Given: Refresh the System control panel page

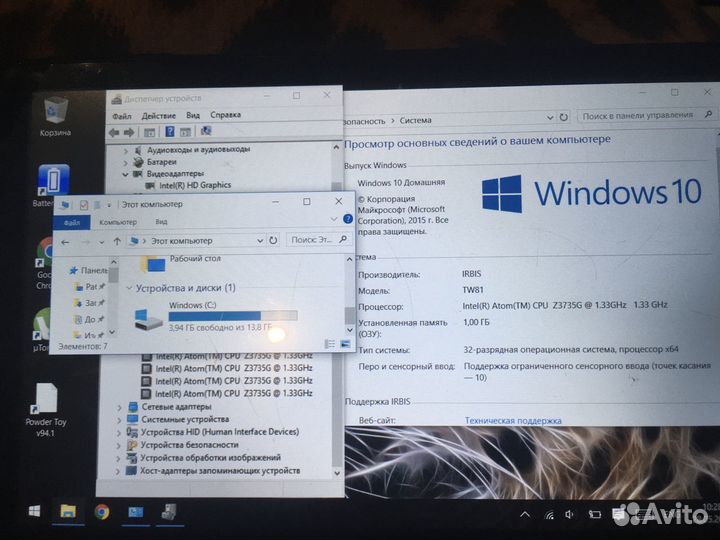Looking at the screenshot, I should 563,117.
